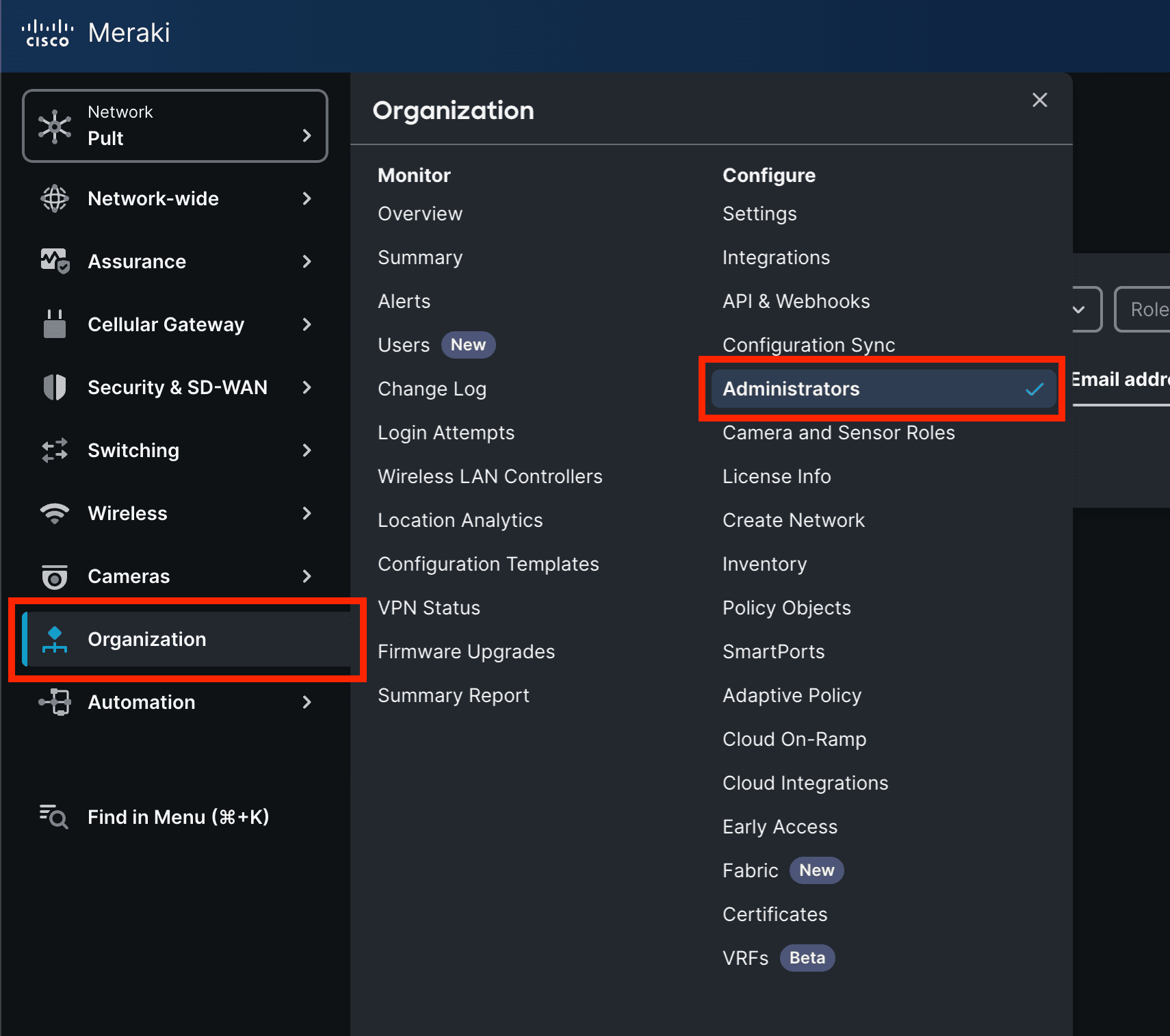Click the Switching arrows icon
Screen dimensions: 1170x1036
[55, 450]
